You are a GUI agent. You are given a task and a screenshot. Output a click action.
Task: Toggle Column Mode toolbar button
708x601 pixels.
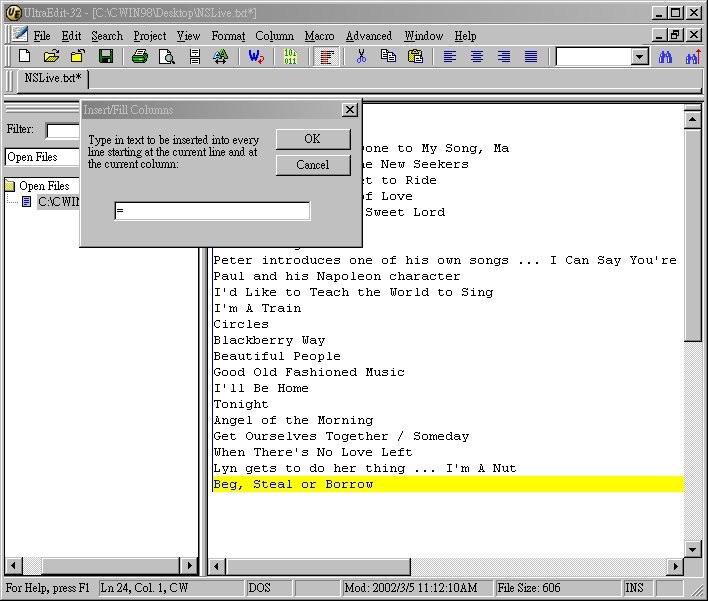pyautogui.click(x=326, y=56)
